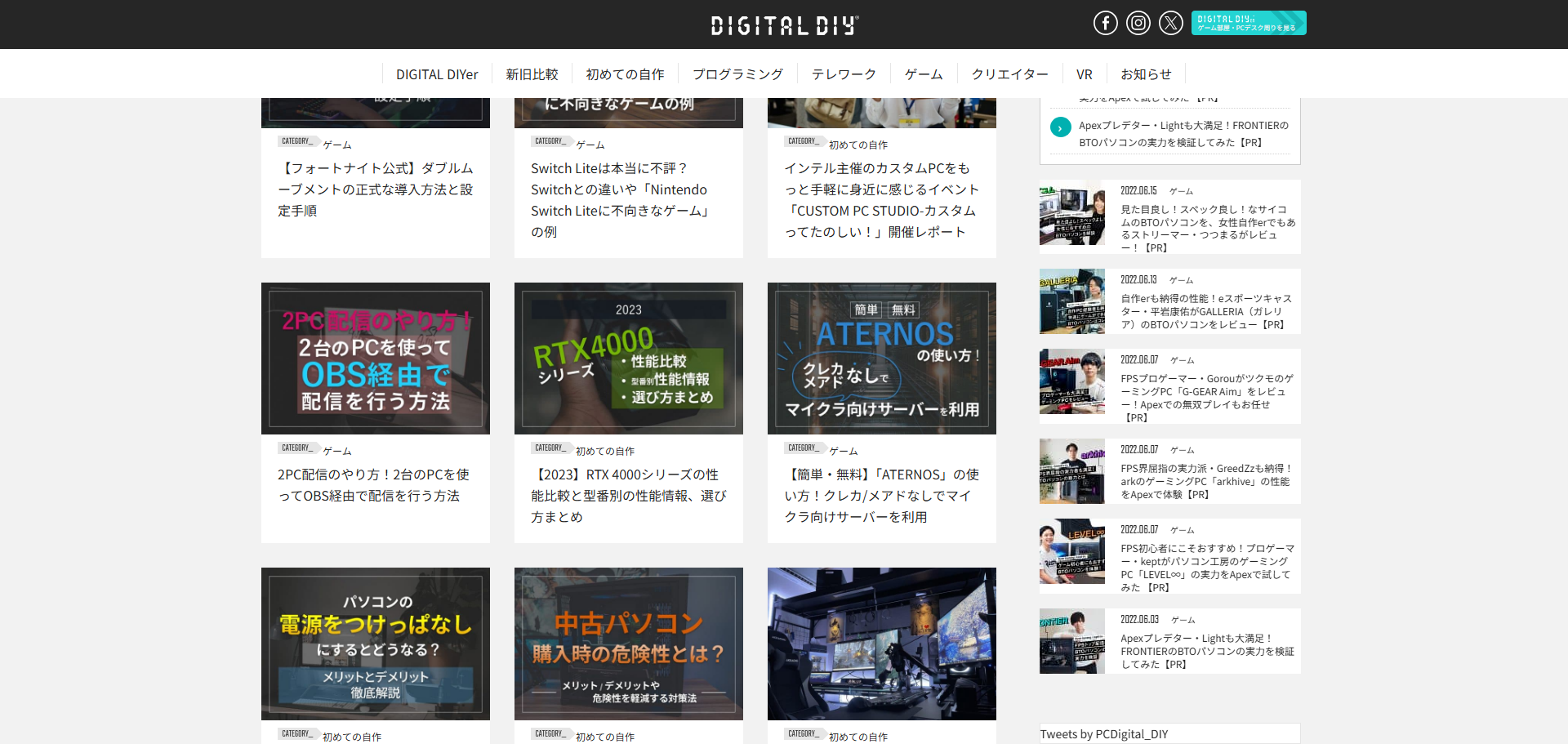Image resolution: width=1568 pixels, height=744 pixels.
Task: Open the ATERNOS server article thumbnail
Action: coord(882,359)
